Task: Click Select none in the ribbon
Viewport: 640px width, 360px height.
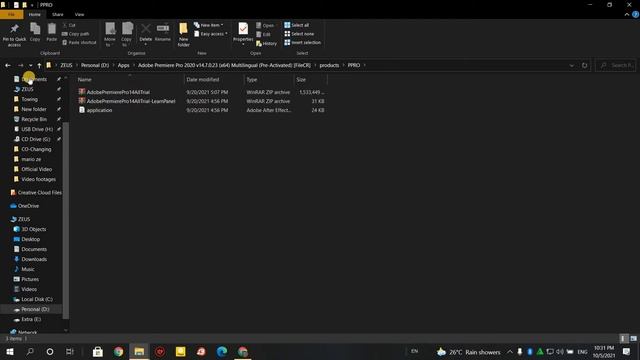Action: click(299, 34)
